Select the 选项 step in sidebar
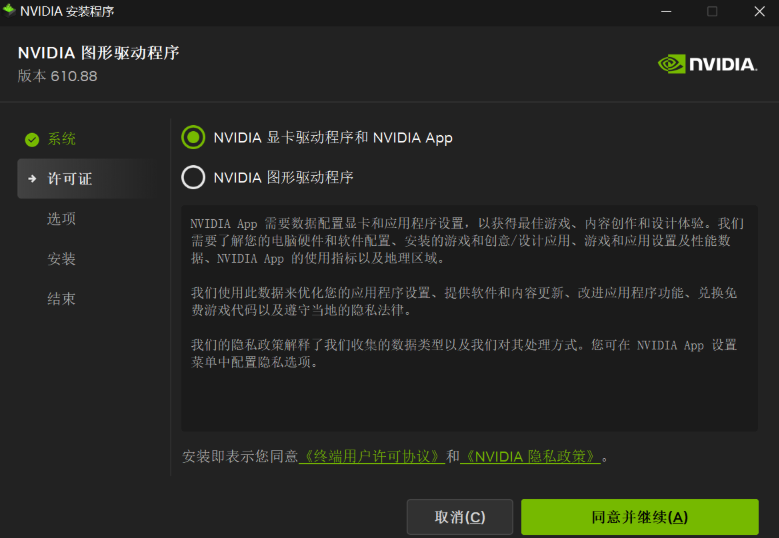This screenshot has width=779, height=538. click(x=61, y=219)
